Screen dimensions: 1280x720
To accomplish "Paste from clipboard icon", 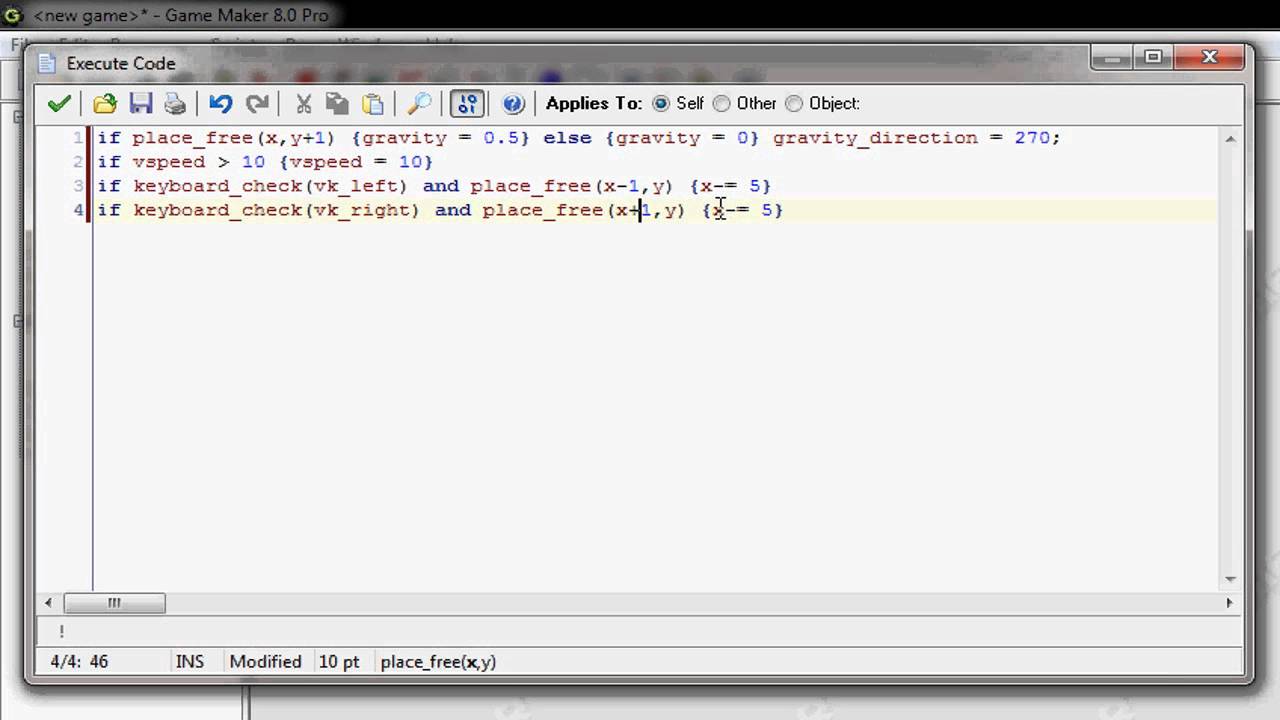I will pyautogui.click(x=372, y=103).
